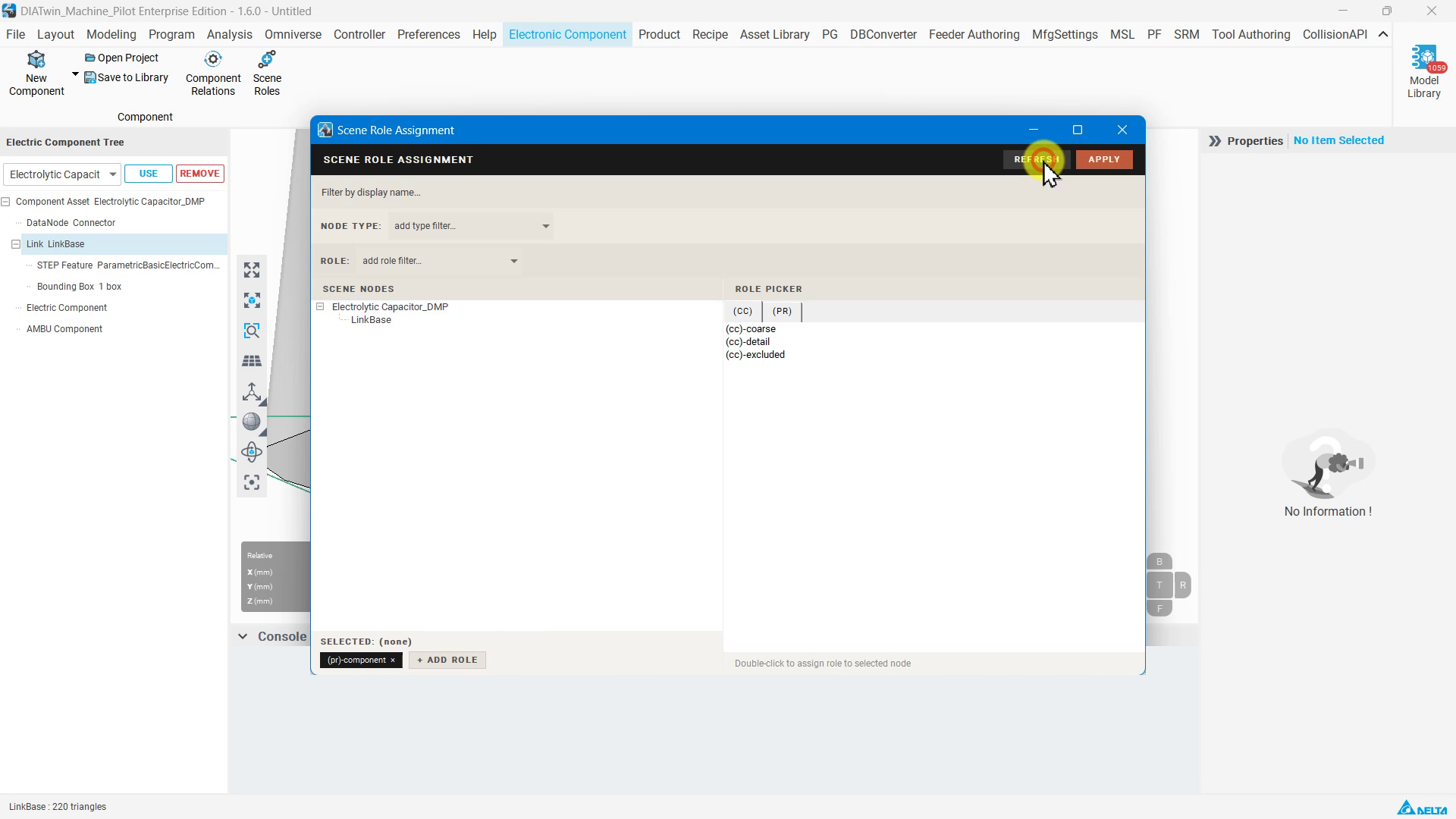Select the (cc)-detail role

748,342
